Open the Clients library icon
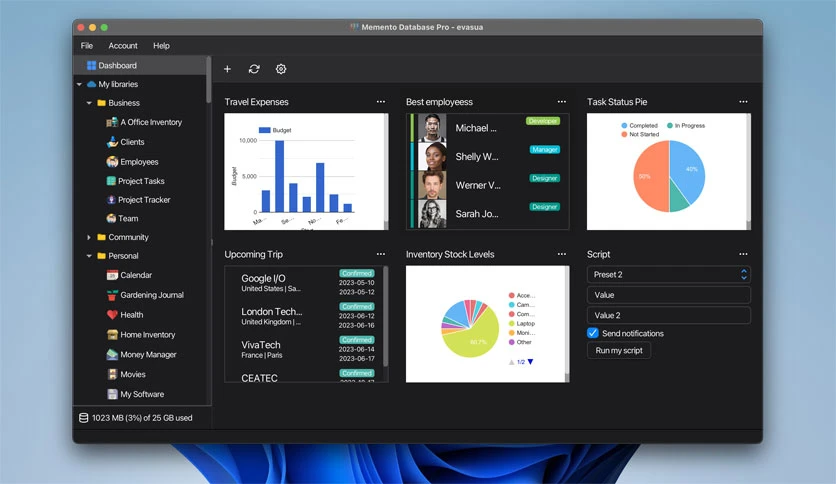This screenshot has height=484, width=836. coord(112,142)
